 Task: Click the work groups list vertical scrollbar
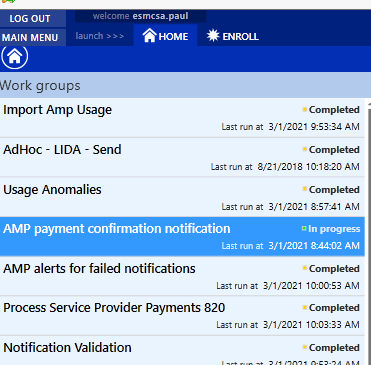[368, 233]
